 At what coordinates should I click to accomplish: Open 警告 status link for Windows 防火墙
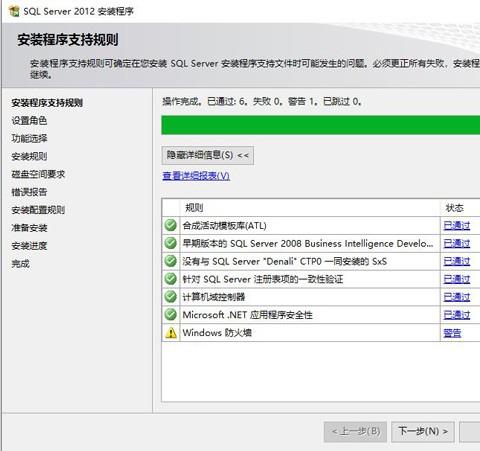452,333
